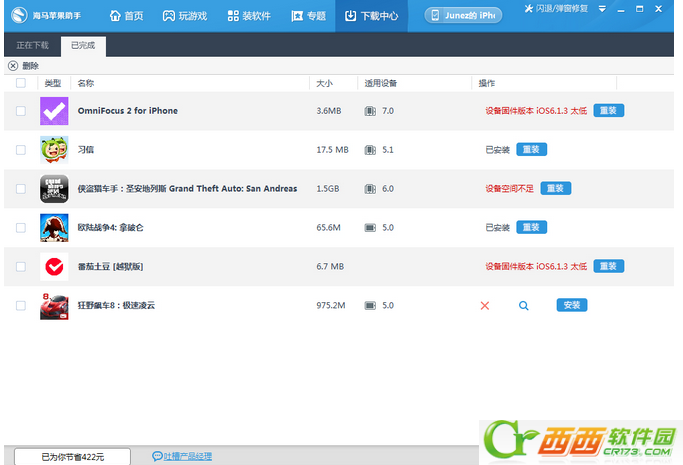Open the 装软件 apps section
The image size is (683, 465).
click(249, 16)
